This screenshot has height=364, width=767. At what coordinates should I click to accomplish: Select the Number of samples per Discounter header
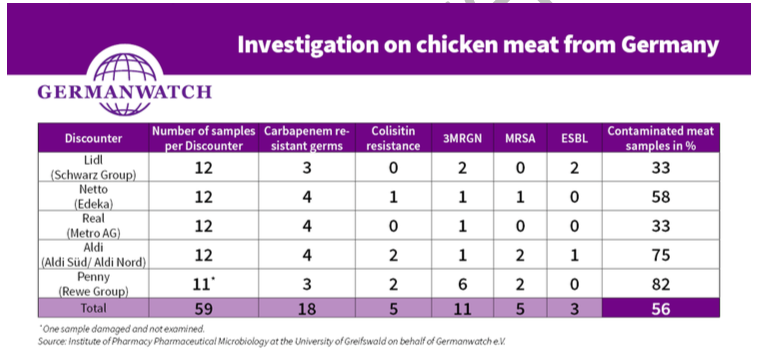pos(203,138)
